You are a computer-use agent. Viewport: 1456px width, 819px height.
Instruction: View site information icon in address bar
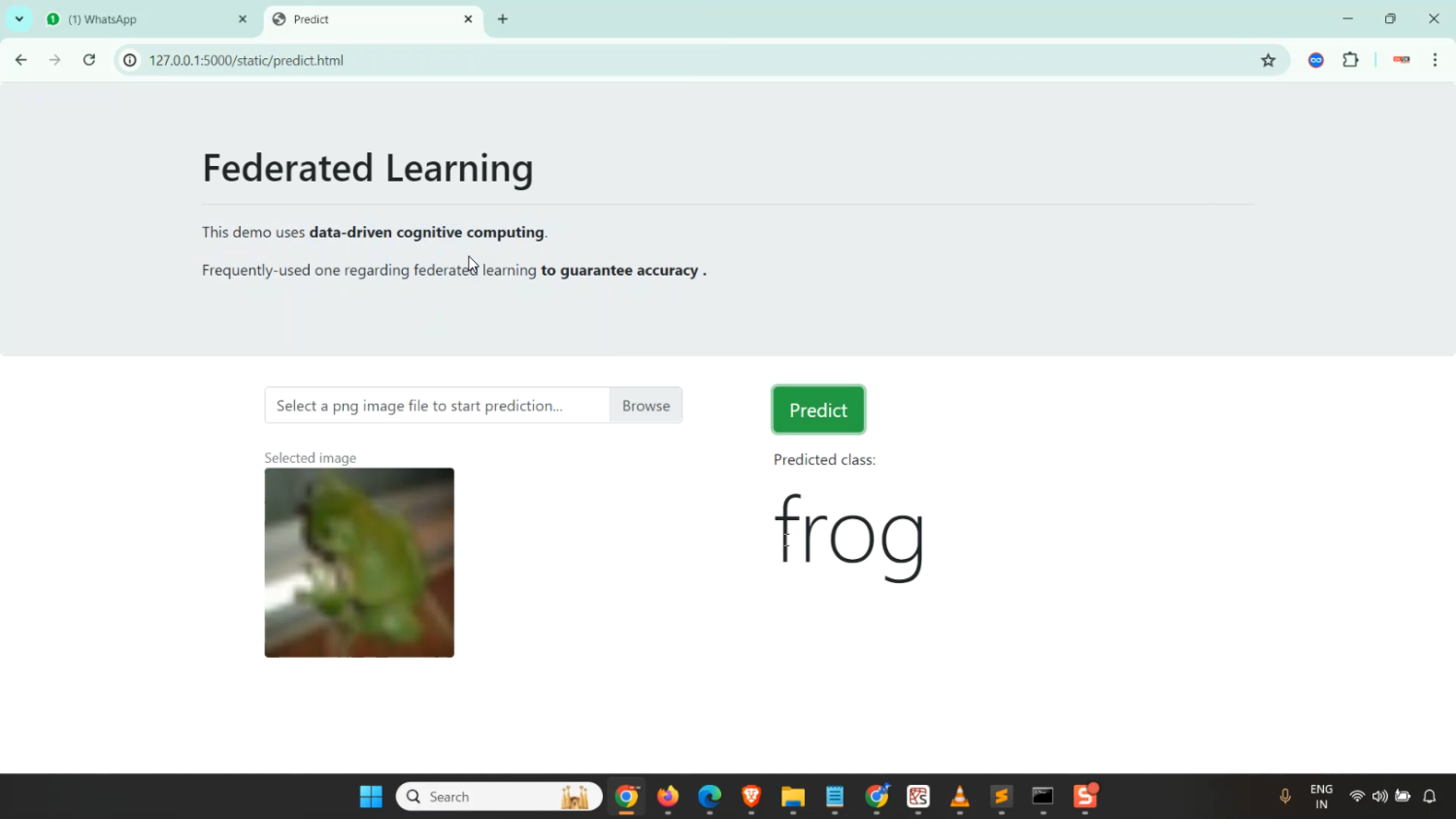130,60
